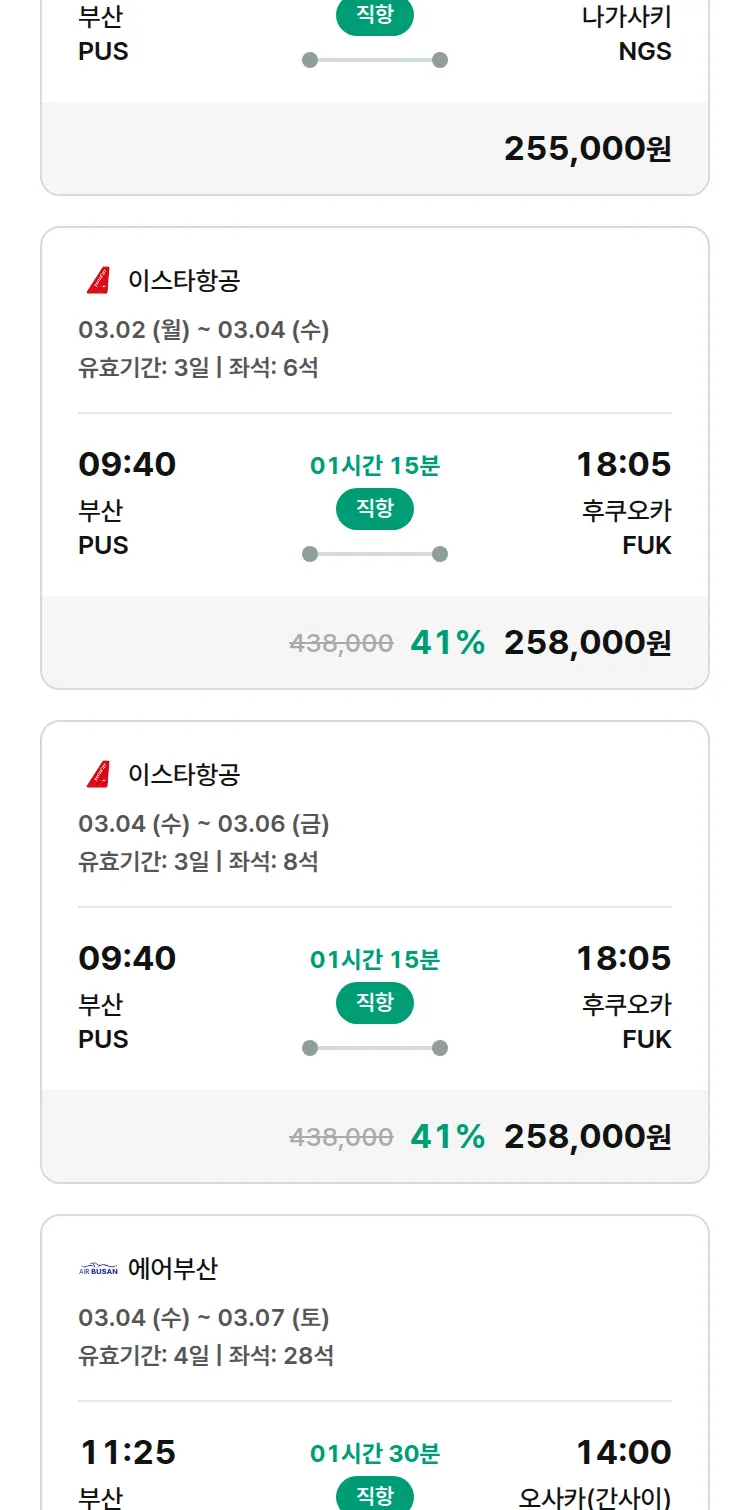Click the 03.04 (수) ~ 03.07 (토) date range

[x=204, y=1318]
